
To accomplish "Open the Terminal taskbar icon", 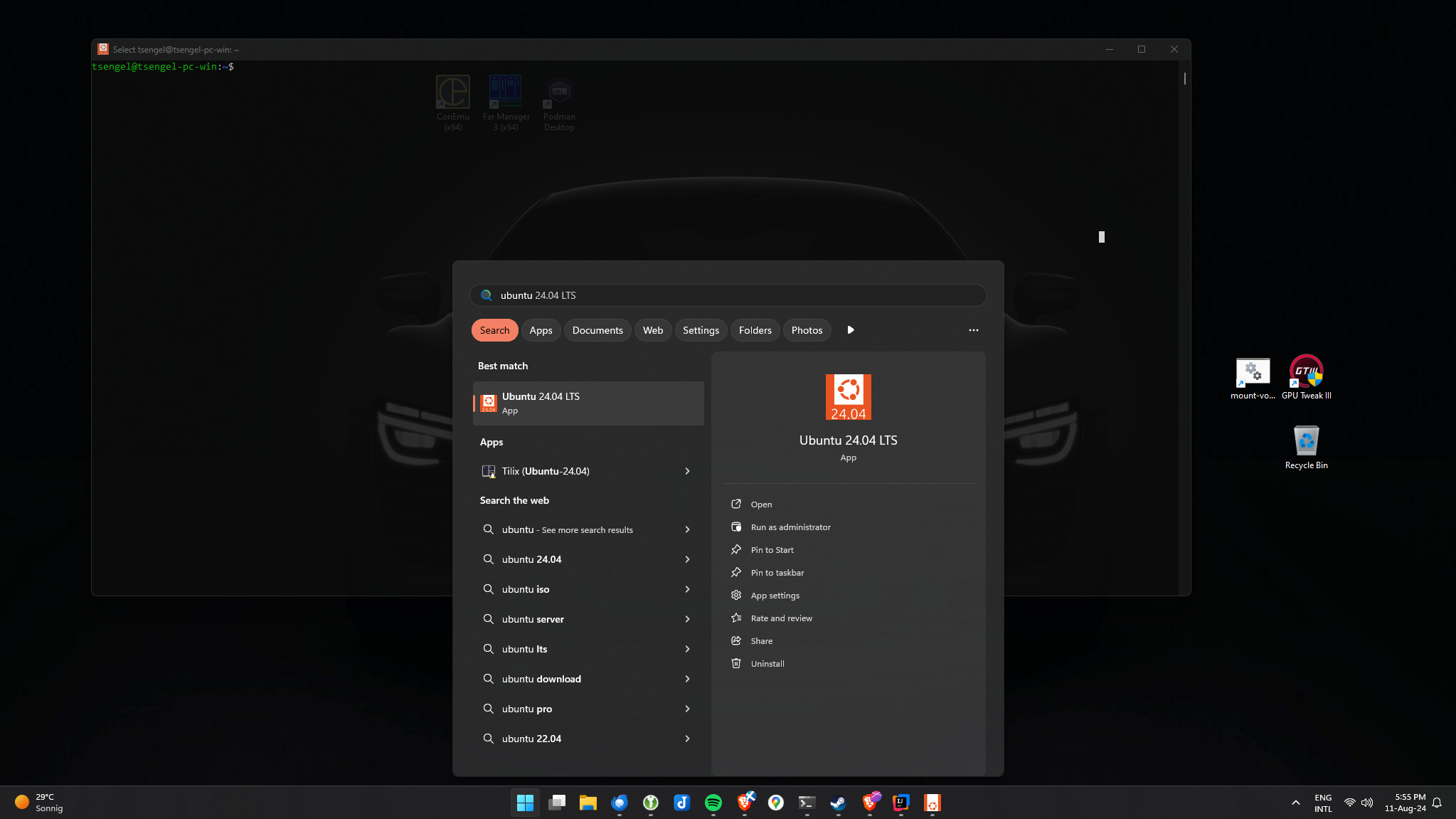I will pyautogui.click(x=807, y=803).
